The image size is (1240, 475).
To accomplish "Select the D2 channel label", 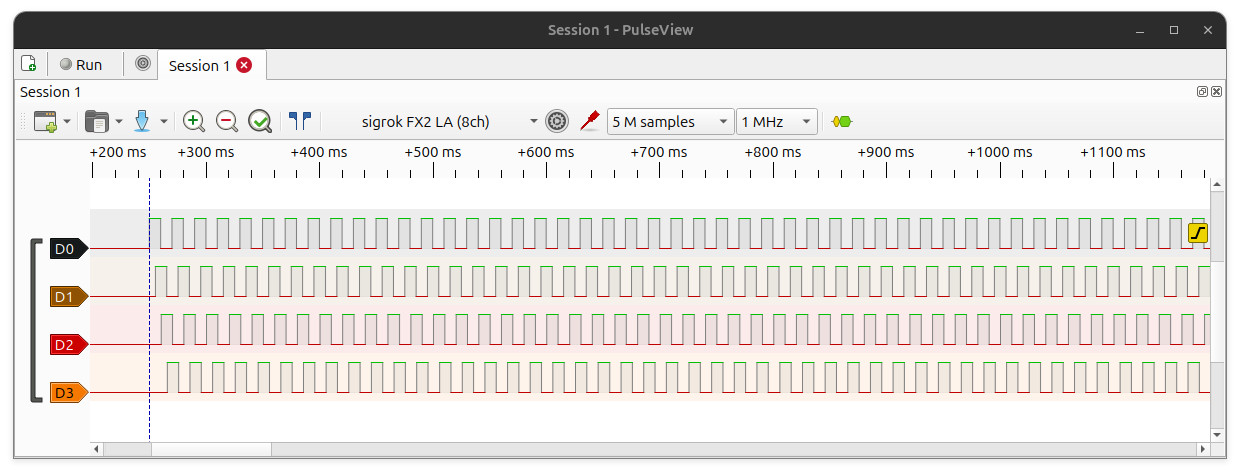I will (69, 345).
